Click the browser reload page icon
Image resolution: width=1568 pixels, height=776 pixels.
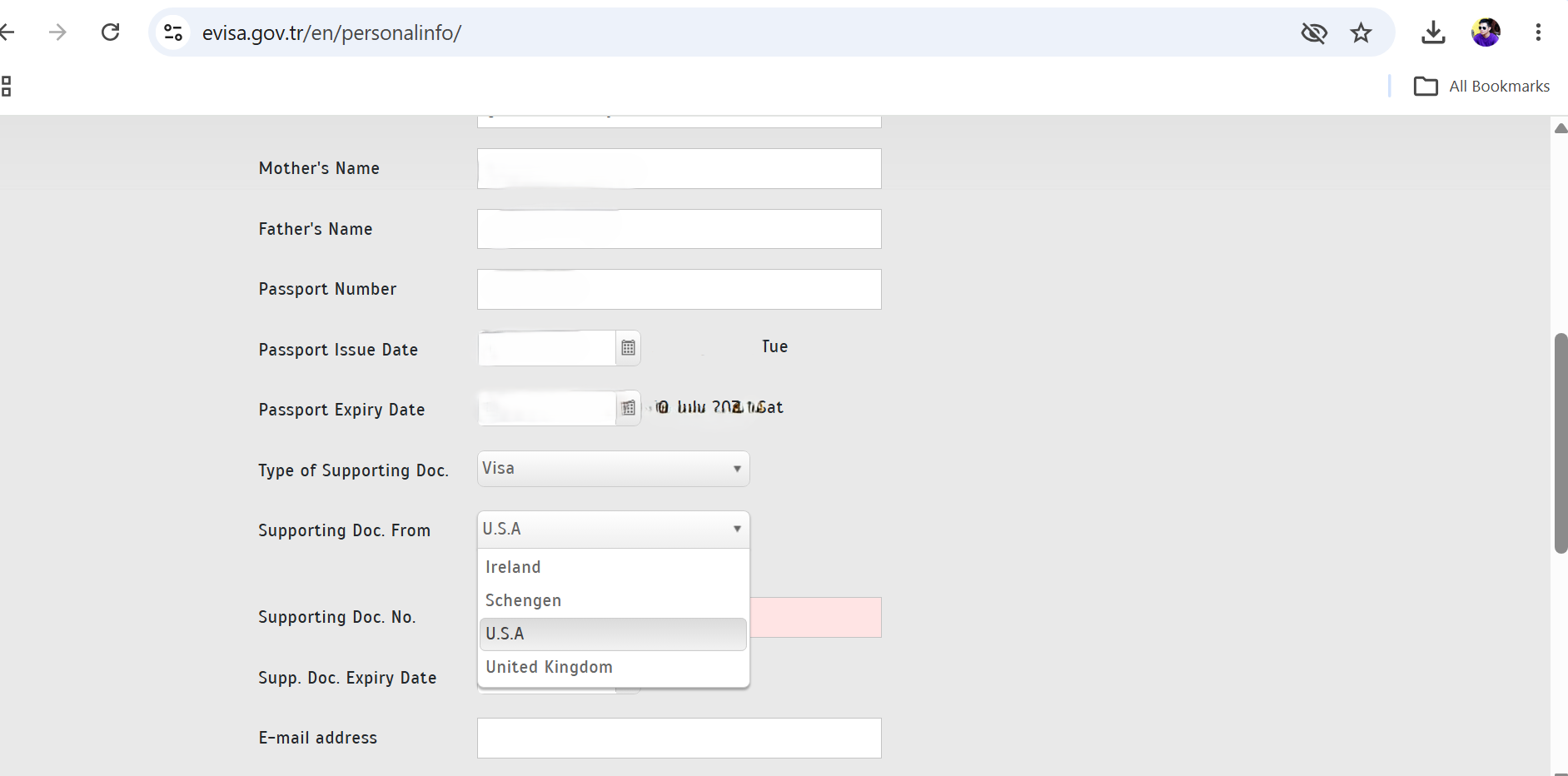[x=110, y=32]
